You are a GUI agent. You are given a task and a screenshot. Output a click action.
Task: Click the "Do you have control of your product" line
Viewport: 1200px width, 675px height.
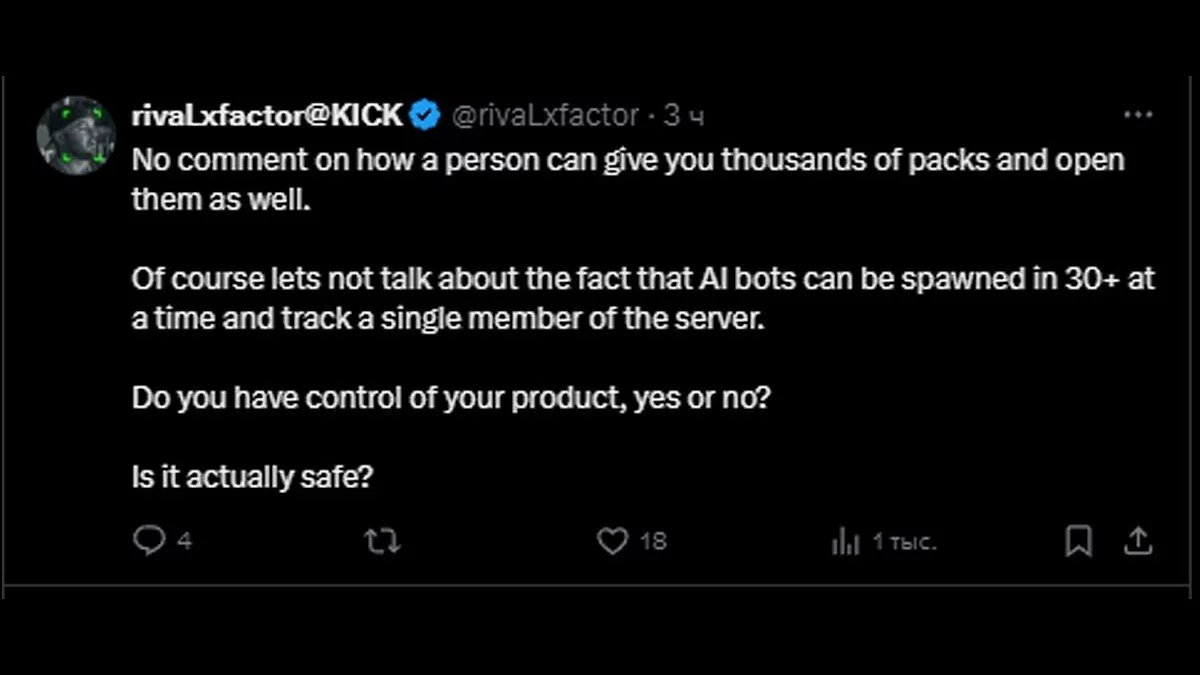tap(451, 399)
